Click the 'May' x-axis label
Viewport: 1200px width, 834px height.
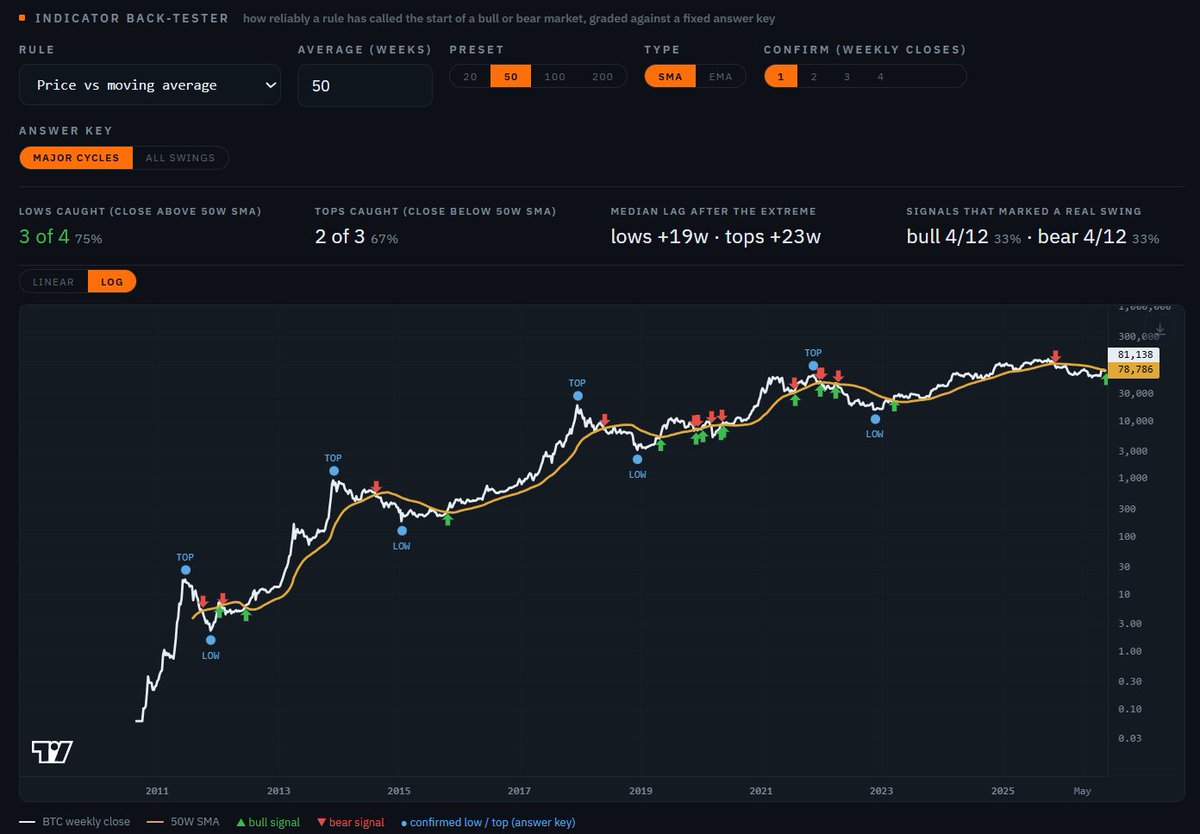coord(1083,791)
